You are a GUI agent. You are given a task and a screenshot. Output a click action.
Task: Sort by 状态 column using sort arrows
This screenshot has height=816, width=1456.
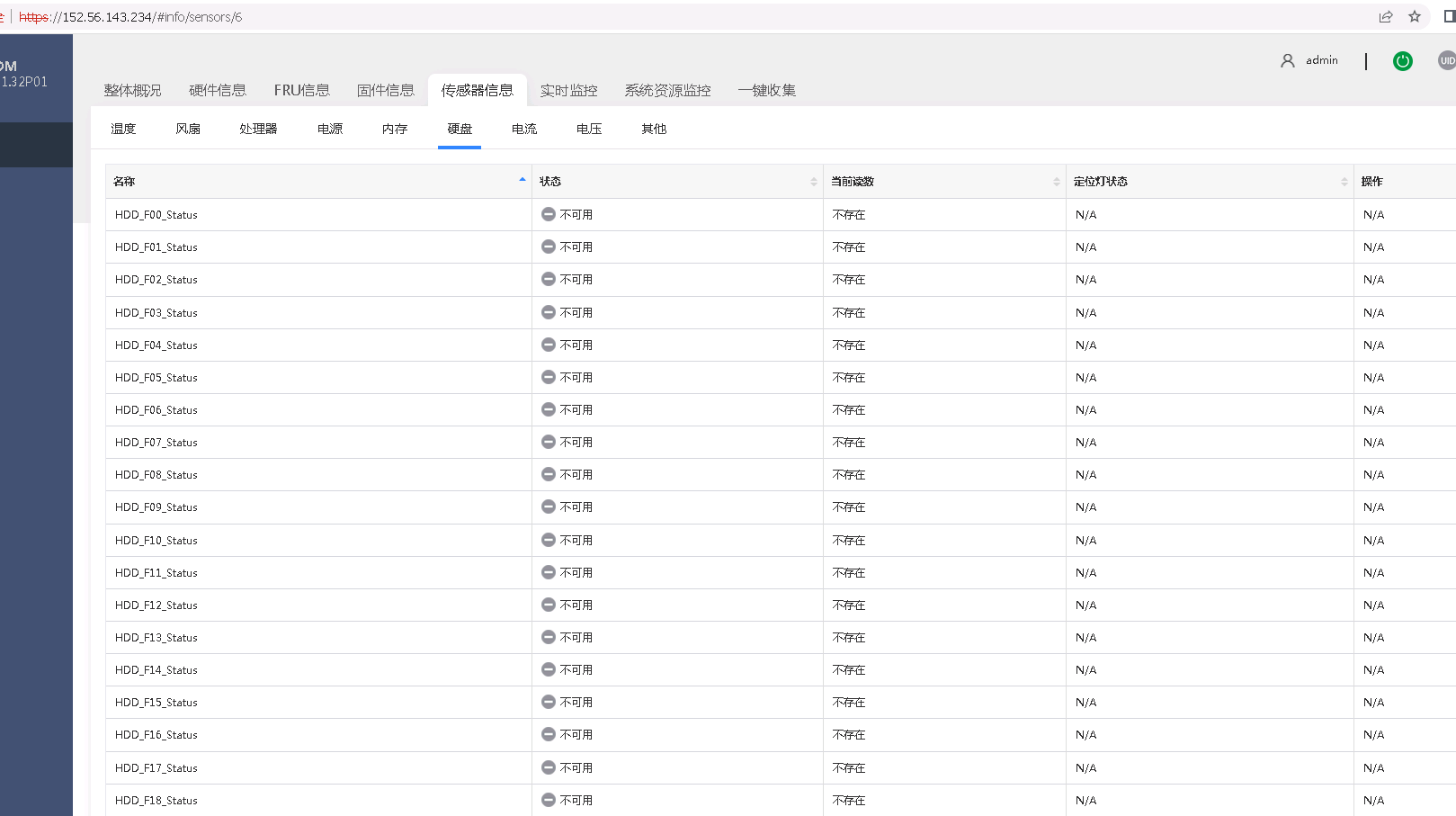pos(813,182)
